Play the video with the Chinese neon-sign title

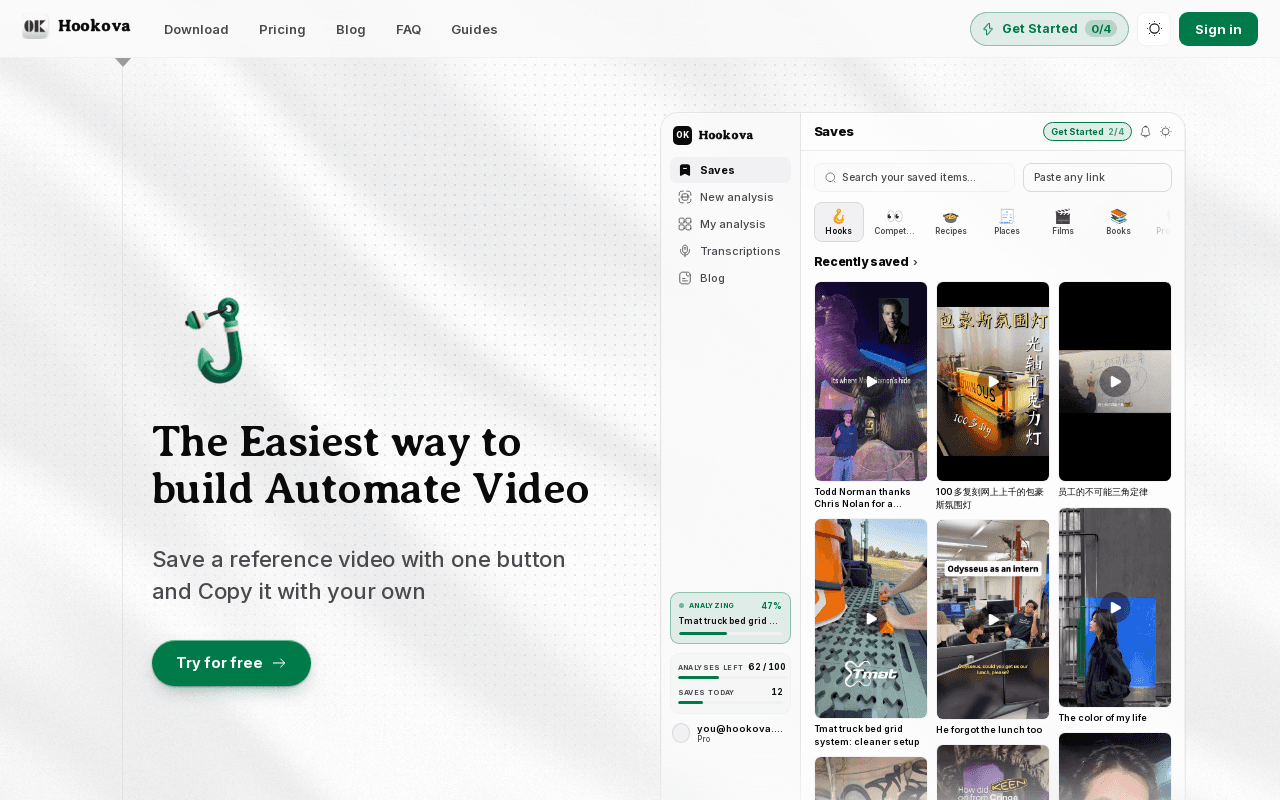coord(993,381)
